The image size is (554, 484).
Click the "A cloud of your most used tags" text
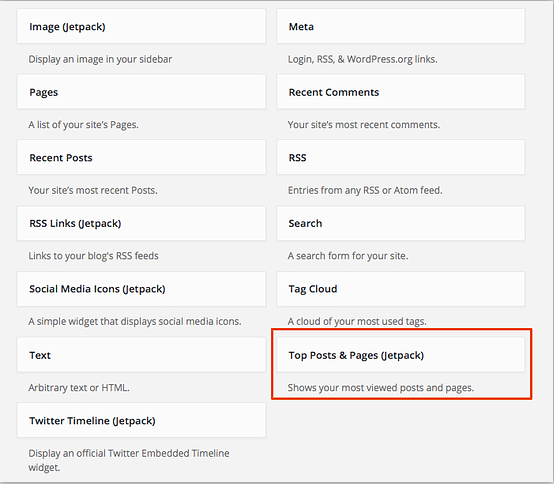click(x=357, y=321)
